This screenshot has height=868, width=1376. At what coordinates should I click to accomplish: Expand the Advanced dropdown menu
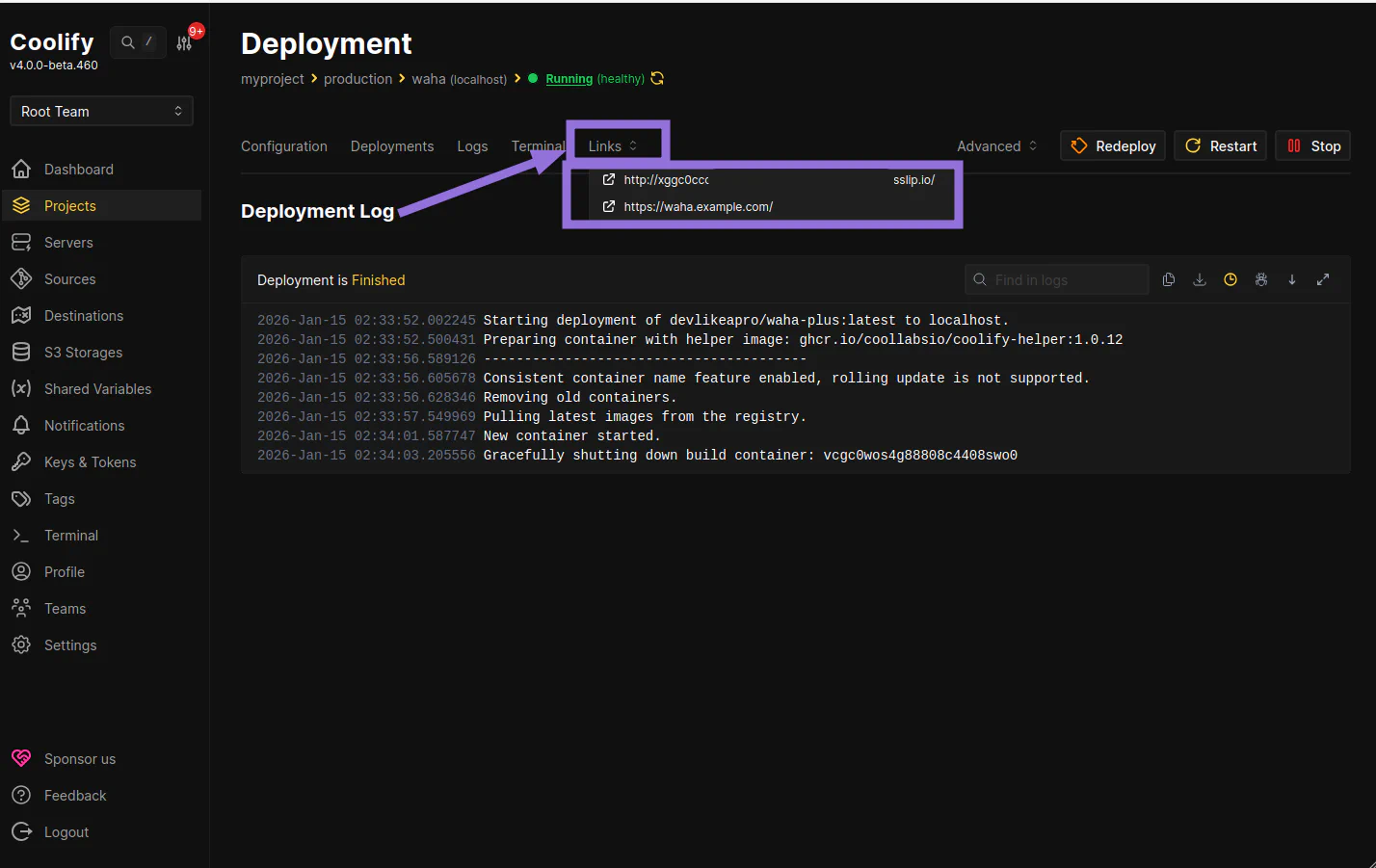996,146
